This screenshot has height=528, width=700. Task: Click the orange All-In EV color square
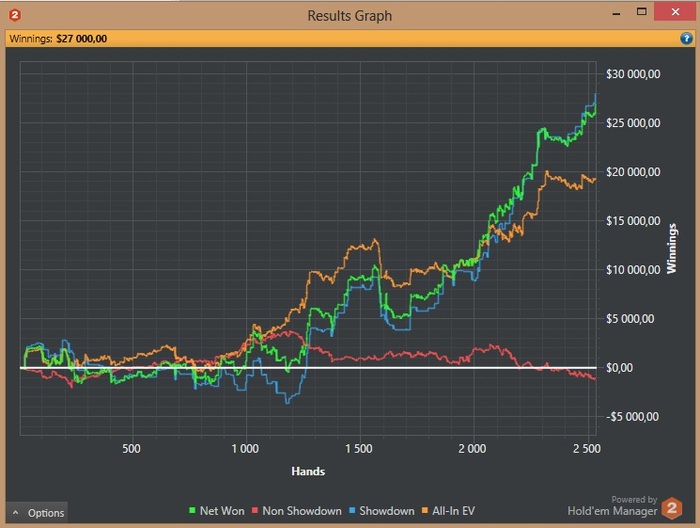[425, 510]
